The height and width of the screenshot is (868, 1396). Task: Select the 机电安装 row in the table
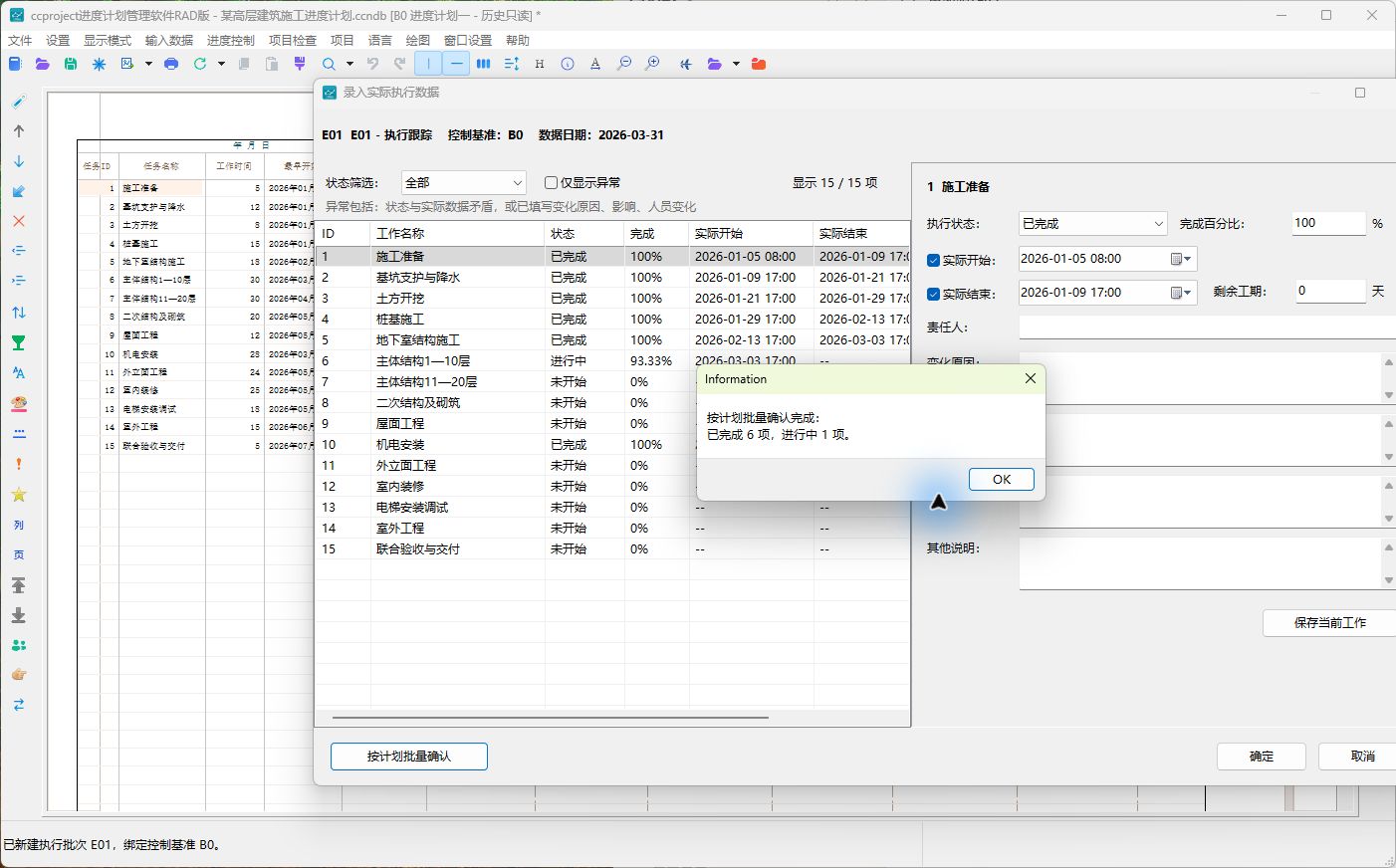tap(612, 445)
